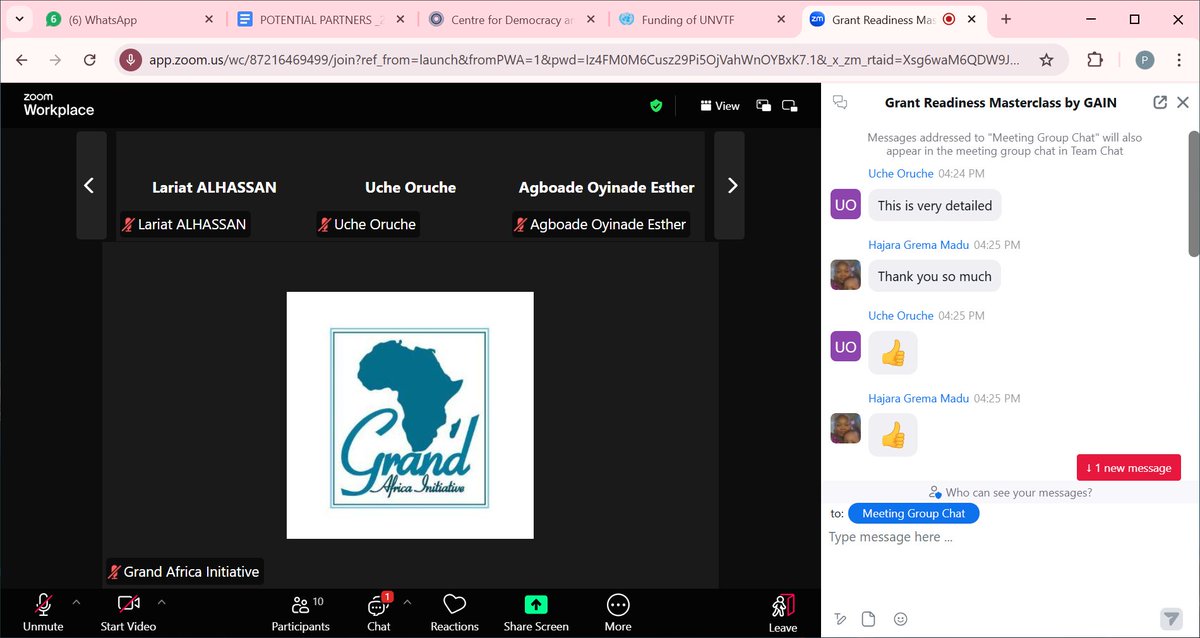
Task: Reload the Zoom page
Action: click(x=89, y=60)
